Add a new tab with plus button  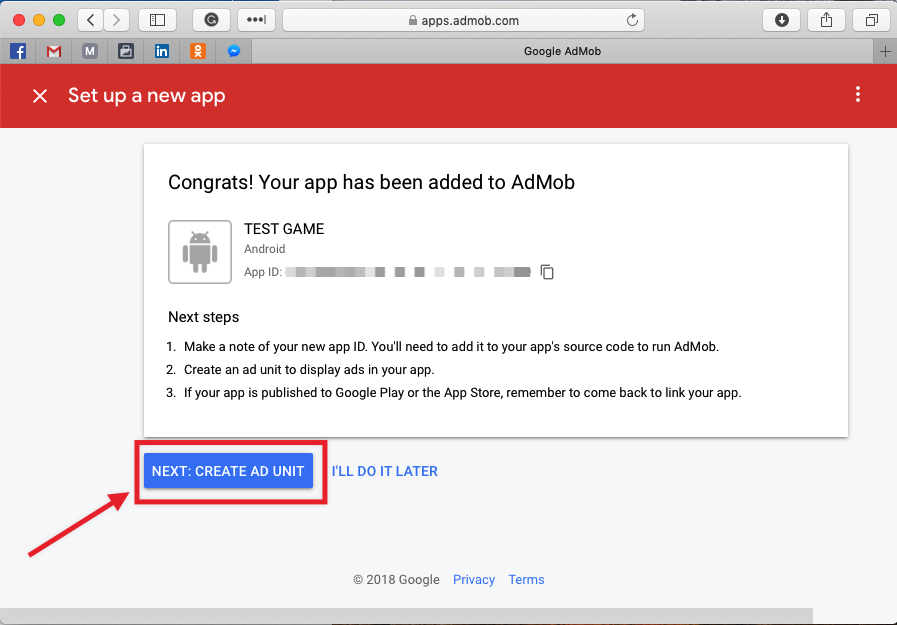click(885, 51)
